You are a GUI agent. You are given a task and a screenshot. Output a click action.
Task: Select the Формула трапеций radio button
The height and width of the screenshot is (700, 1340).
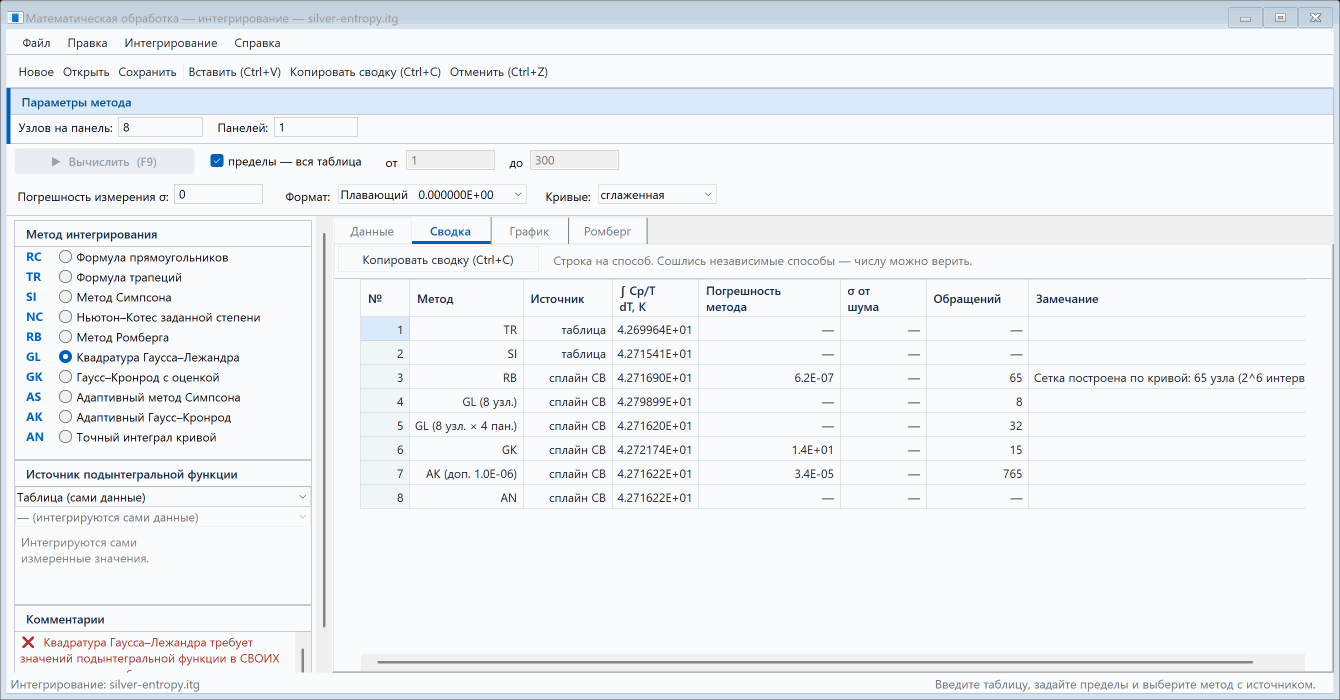(x=66, y=277)
